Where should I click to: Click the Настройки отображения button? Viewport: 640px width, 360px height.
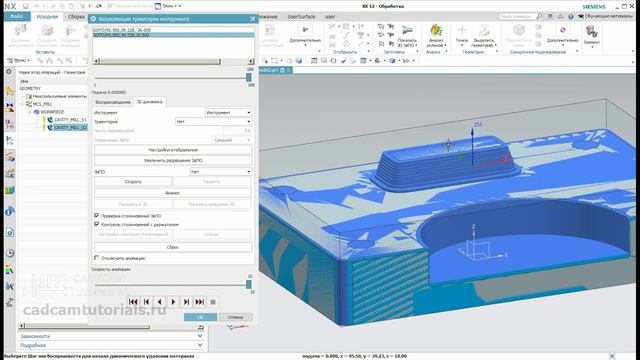pyautogui.click(x=173, y=150)
